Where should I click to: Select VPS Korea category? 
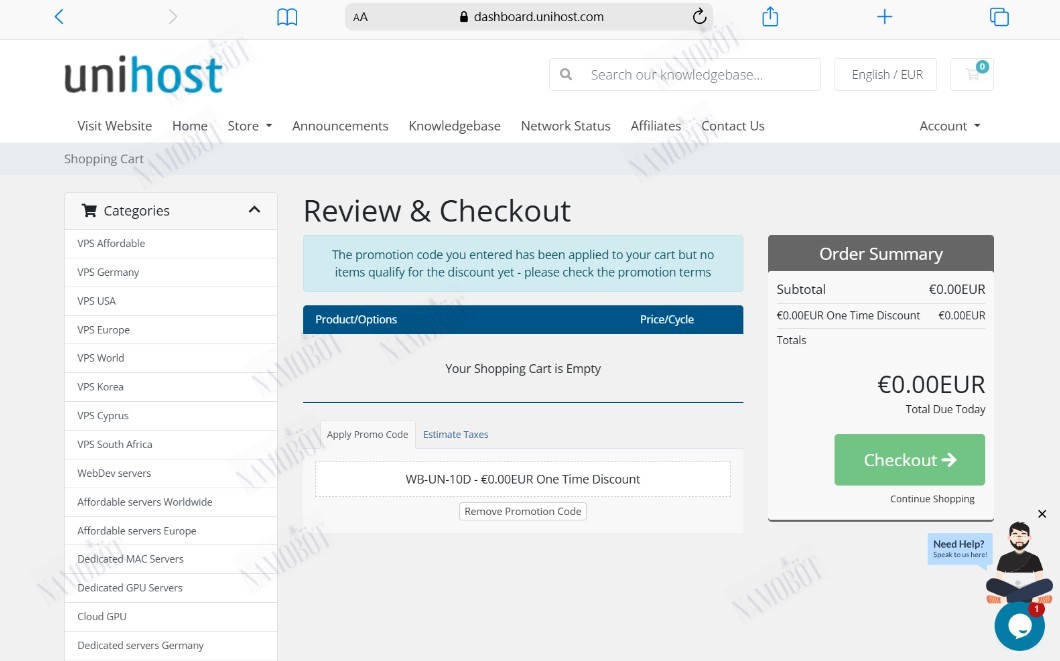[x=171, y=387]
